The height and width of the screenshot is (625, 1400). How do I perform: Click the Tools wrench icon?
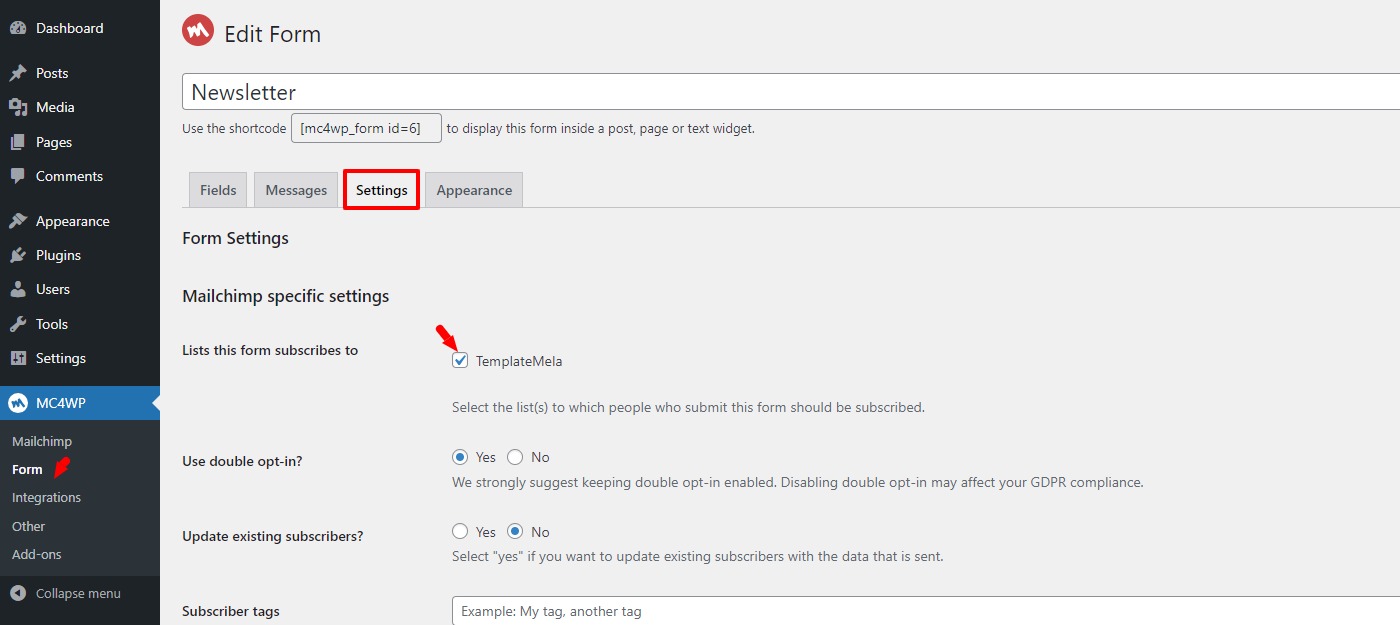pyautogui.click(x=18, y=324)
